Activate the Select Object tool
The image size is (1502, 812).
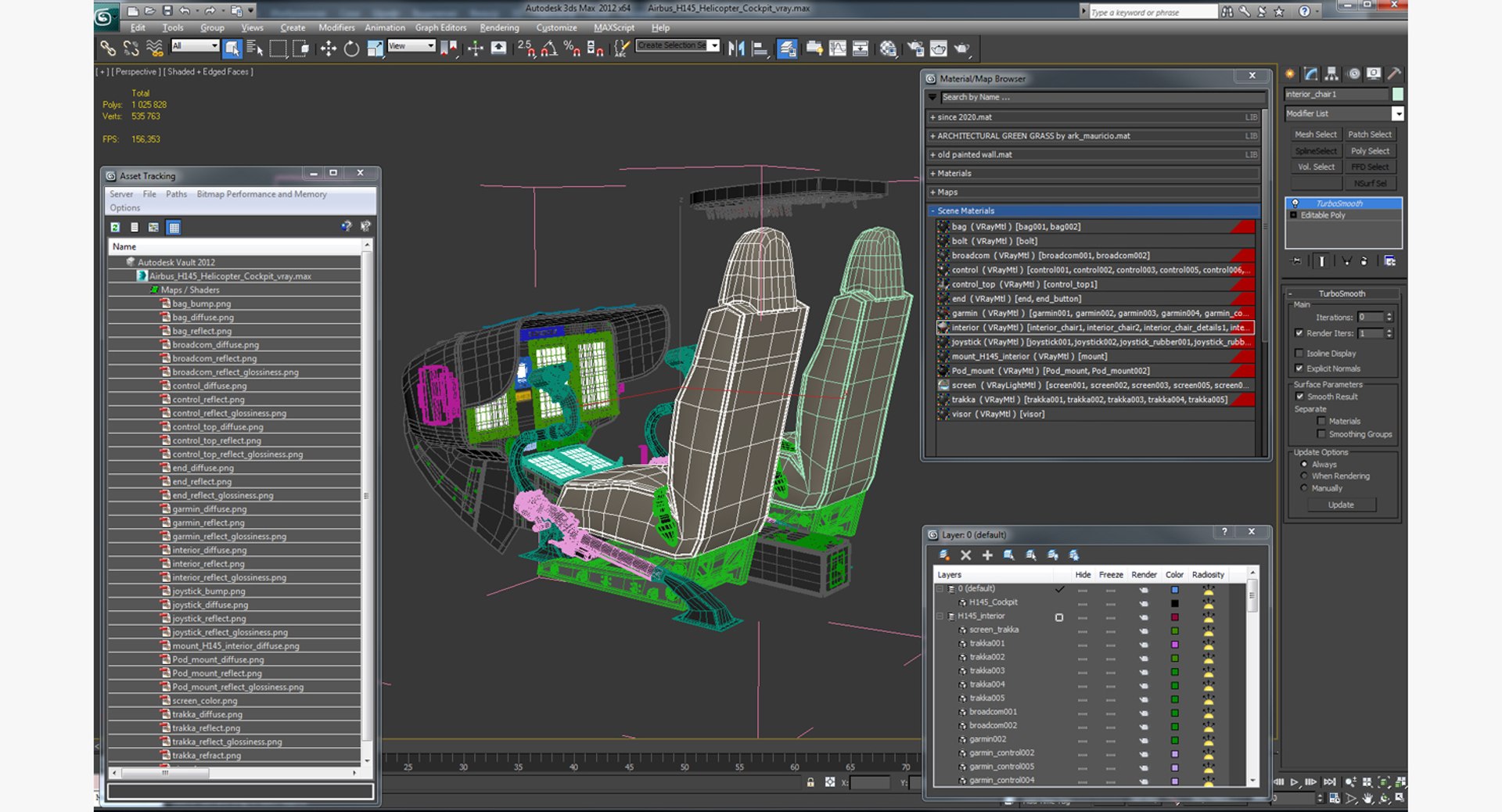pos(232,49)
